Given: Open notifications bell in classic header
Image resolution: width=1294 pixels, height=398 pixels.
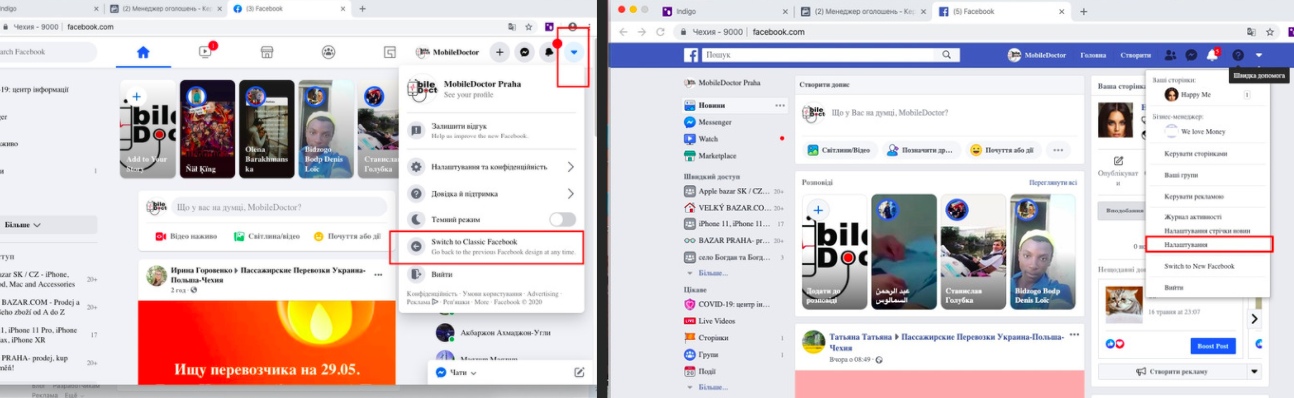Looking at the screenshot, I should point(1213,55).
